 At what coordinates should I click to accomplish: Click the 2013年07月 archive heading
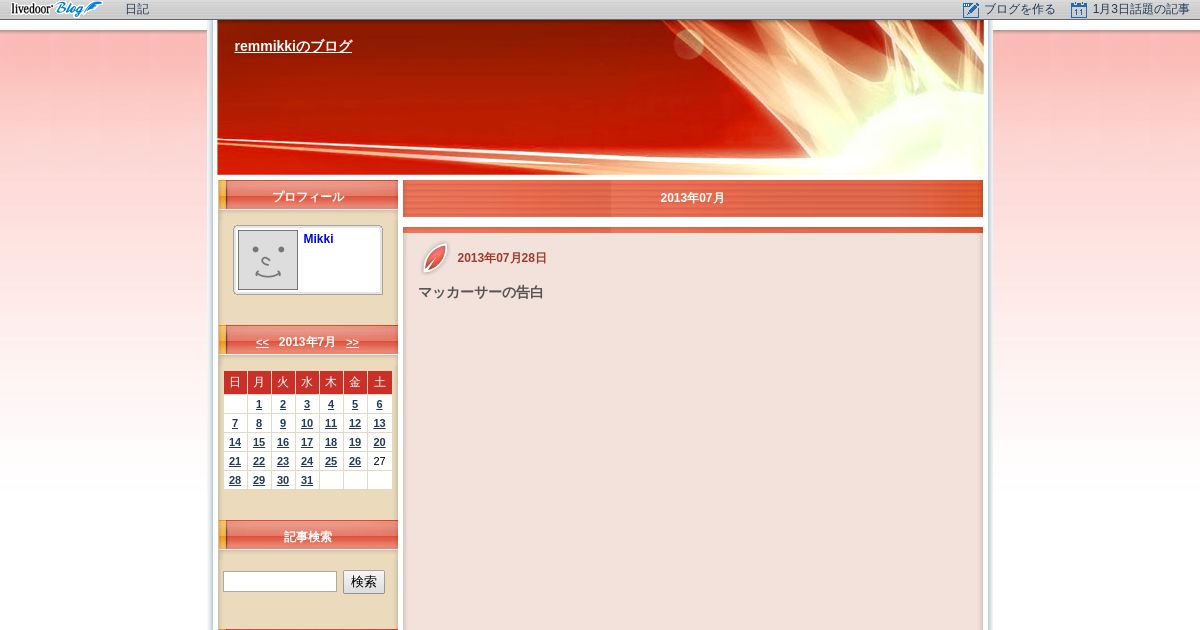click(692, 198)
